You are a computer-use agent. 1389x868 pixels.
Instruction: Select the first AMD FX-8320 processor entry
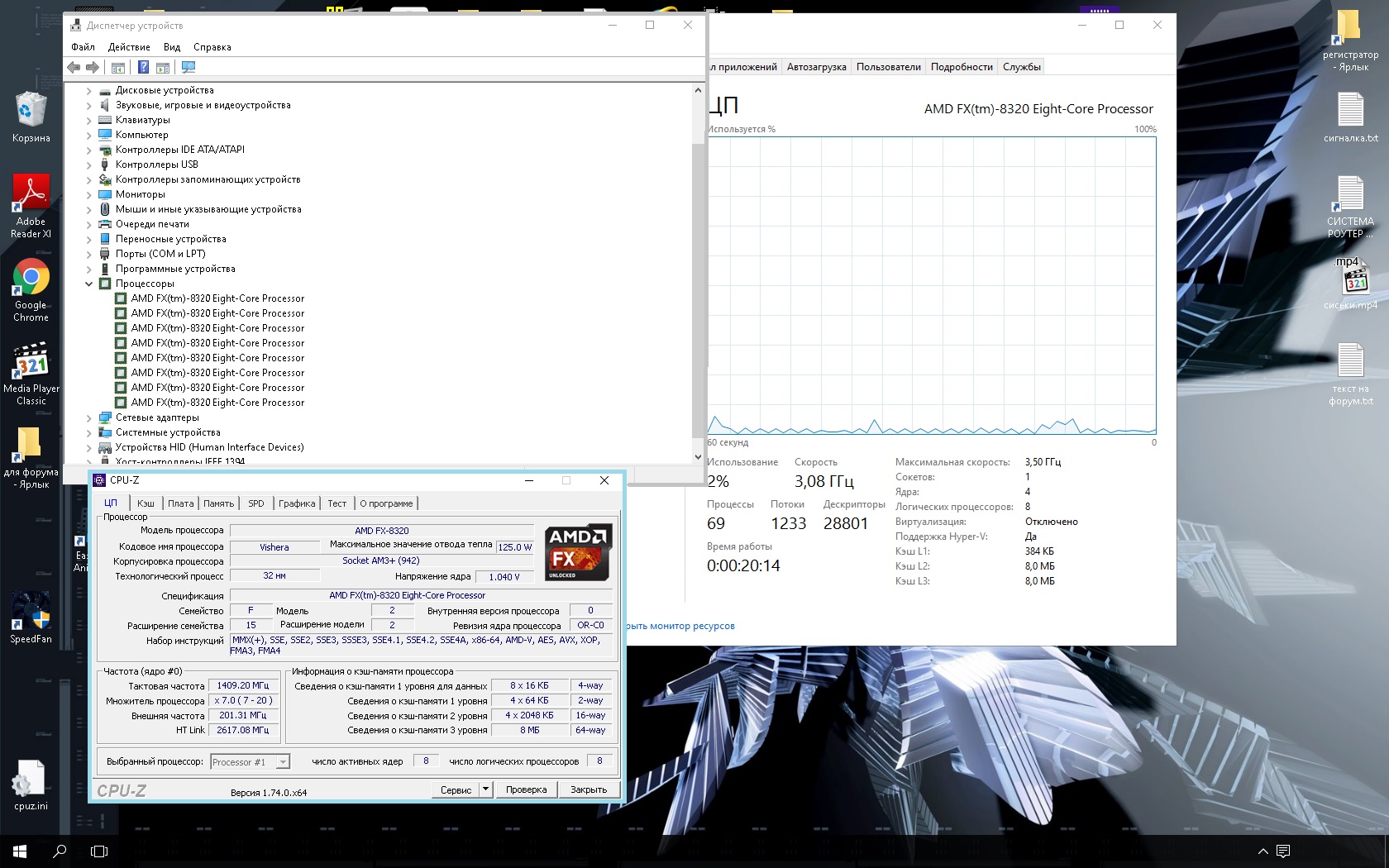click(217, 298)
